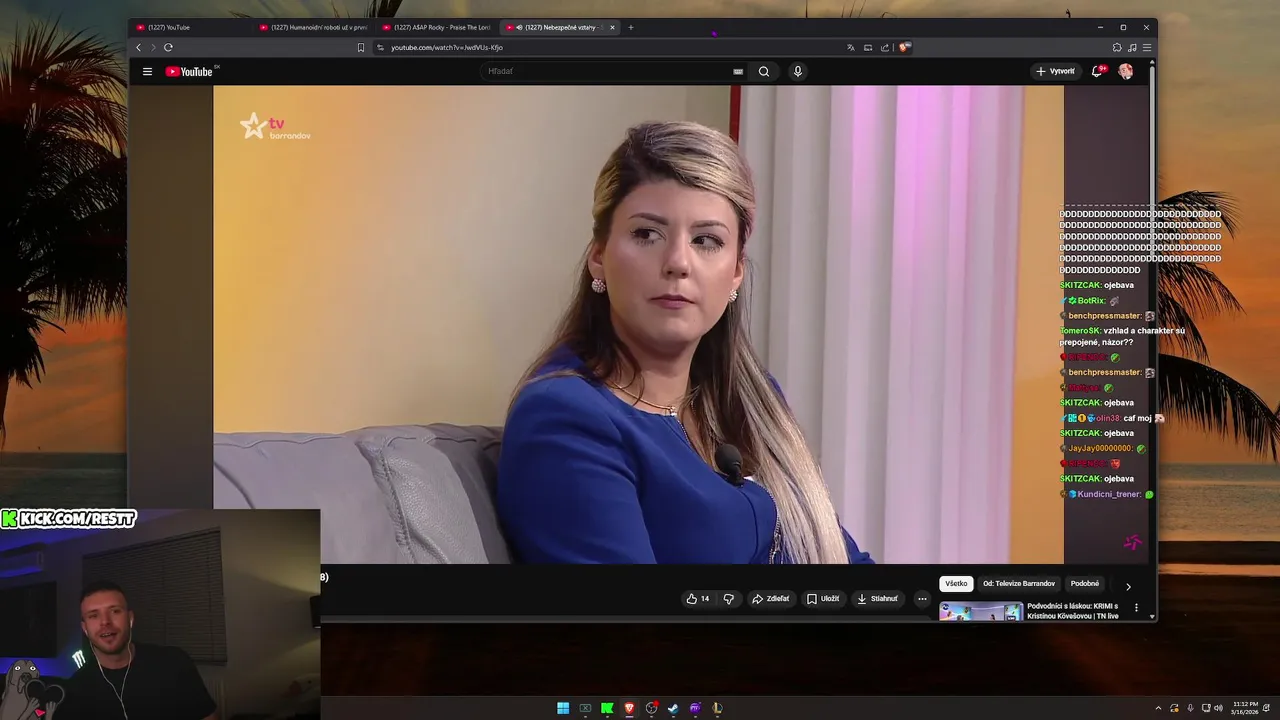This screenshot has height=720, width=1280.
Task: Show hidden system tray icons
Action: tap(1158, 708)
